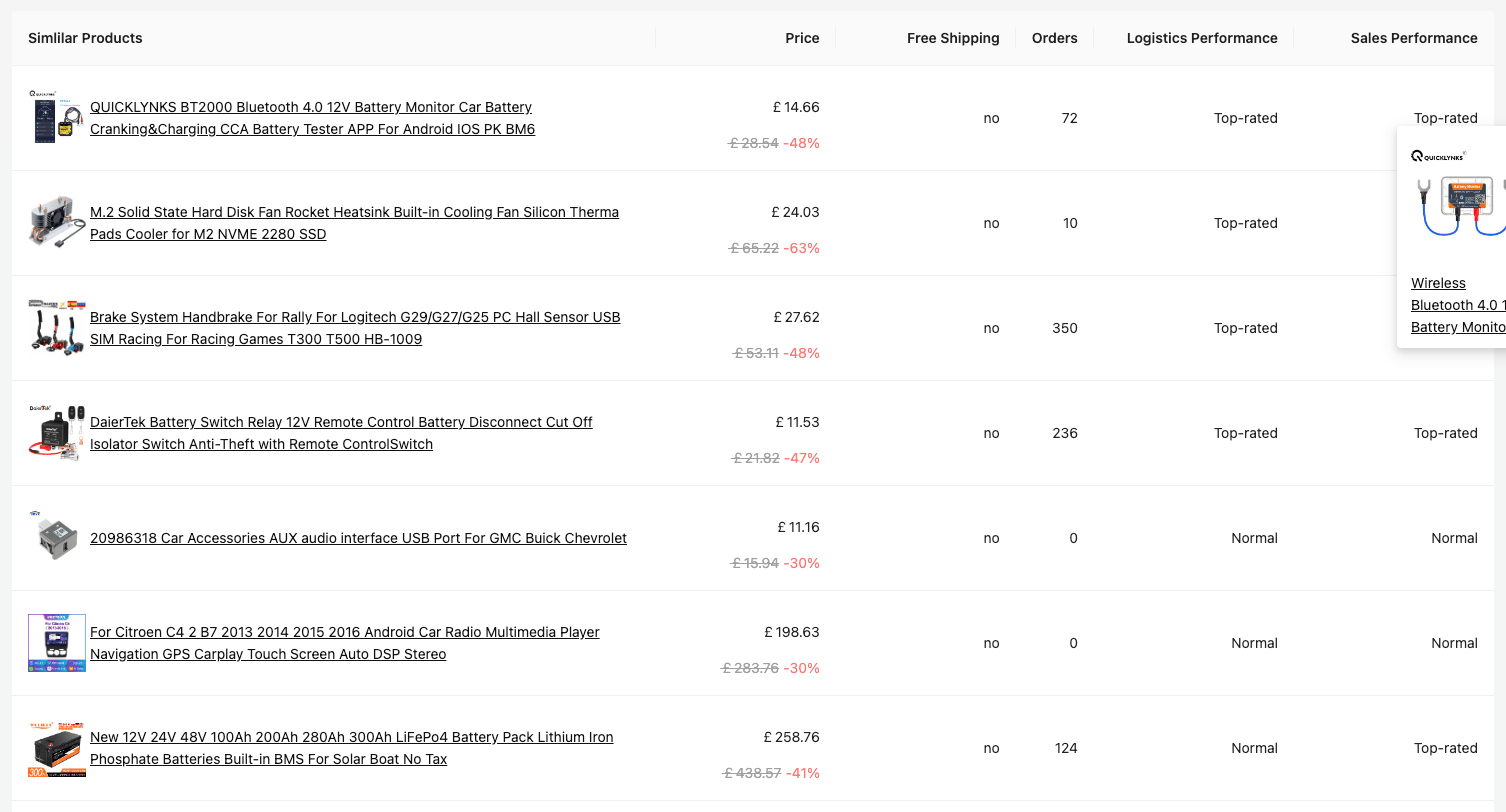The width and height of the screenshot is (1506, 812).
Task: Click the AUX USB port product thumbnail
Action: pyautogui.click(x=57, y=537)
